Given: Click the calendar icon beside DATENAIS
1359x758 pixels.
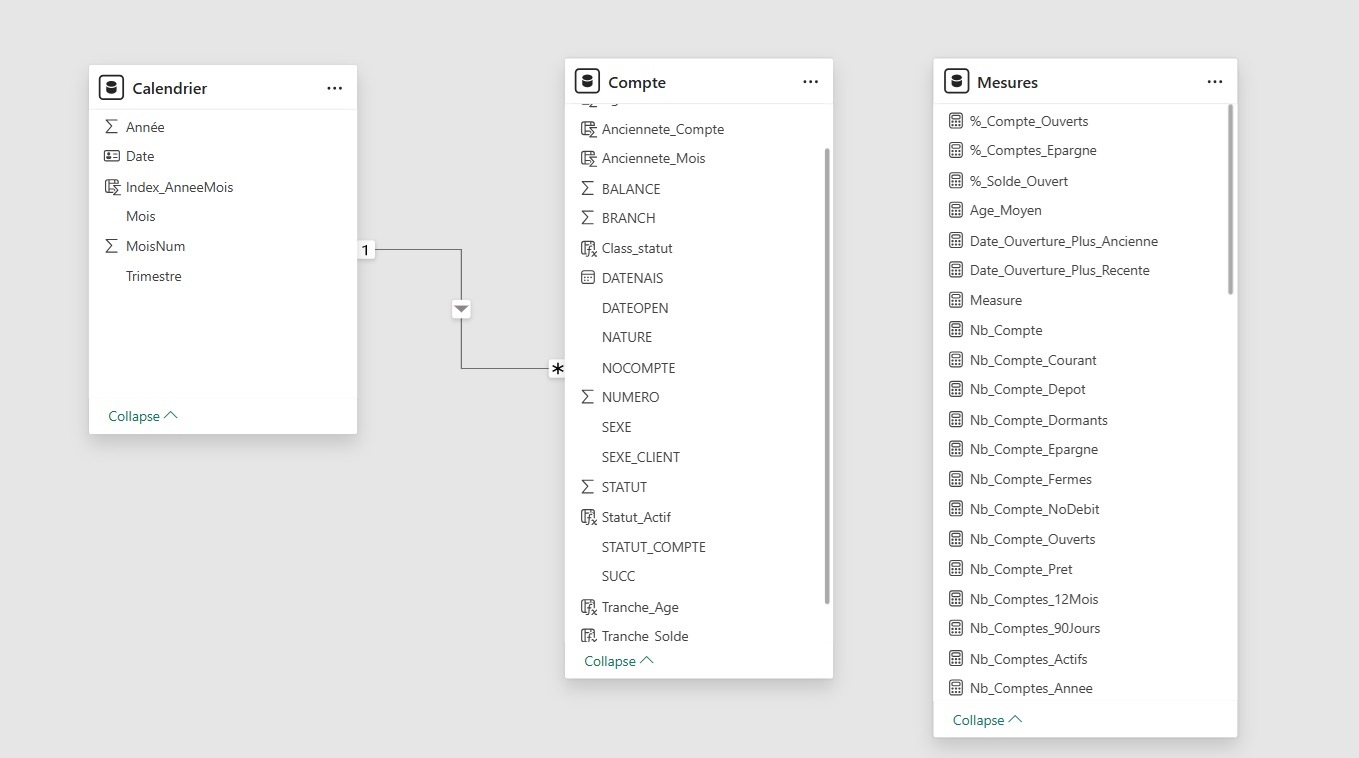Looking at the screenshot, I should tap(588, 278).
